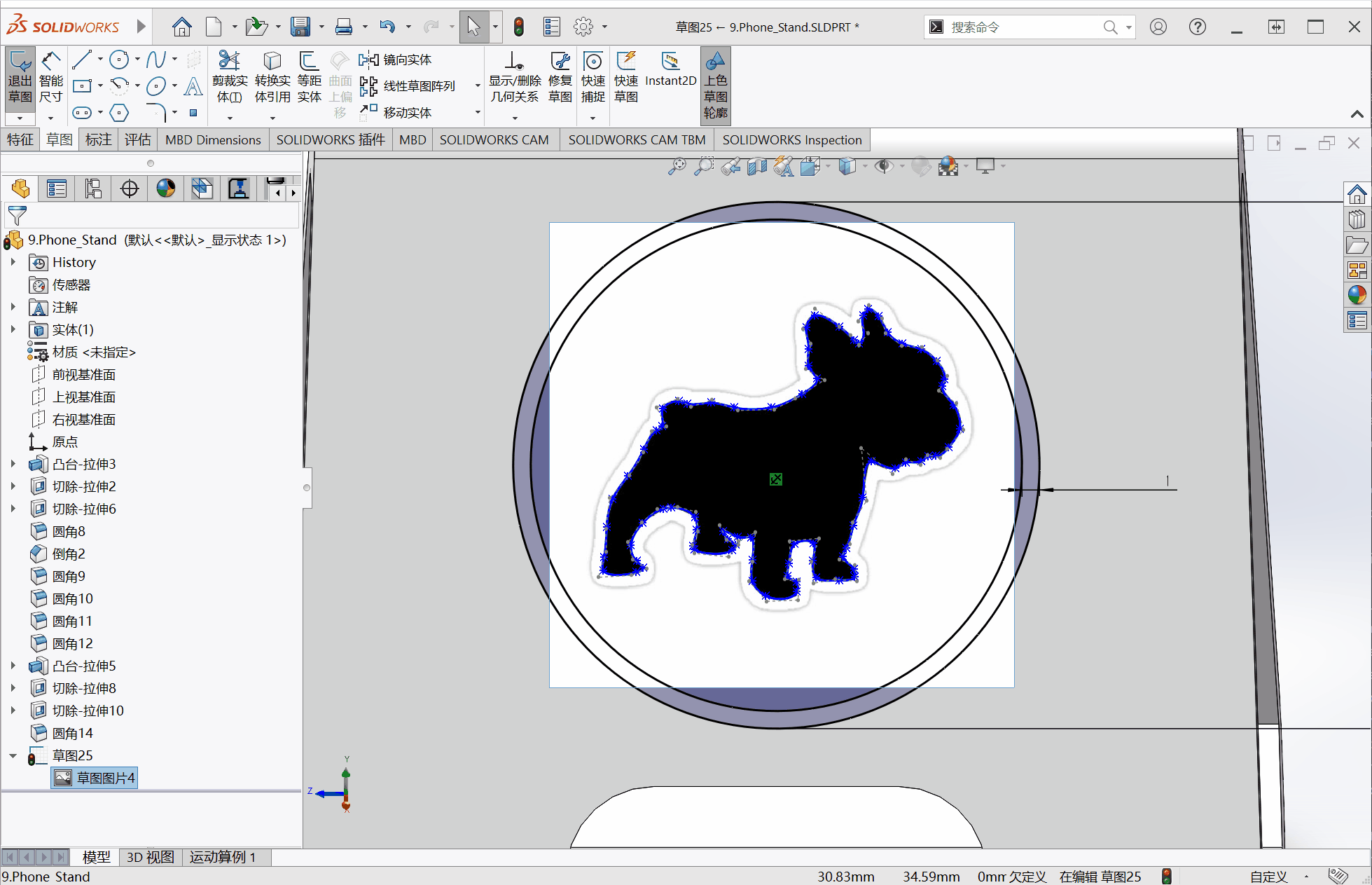The image size is (1372, 885).
Task: Select the 前视基准面 front plane
Action: click(x=74, y=375)
